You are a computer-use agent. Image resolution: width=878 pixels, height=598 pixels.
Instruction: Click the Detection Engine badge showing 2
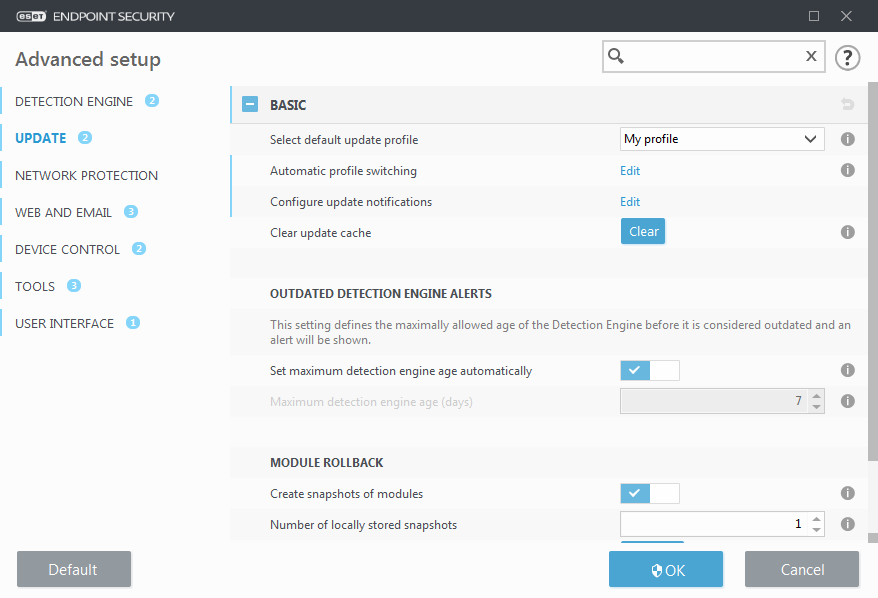tap(152, 101)
